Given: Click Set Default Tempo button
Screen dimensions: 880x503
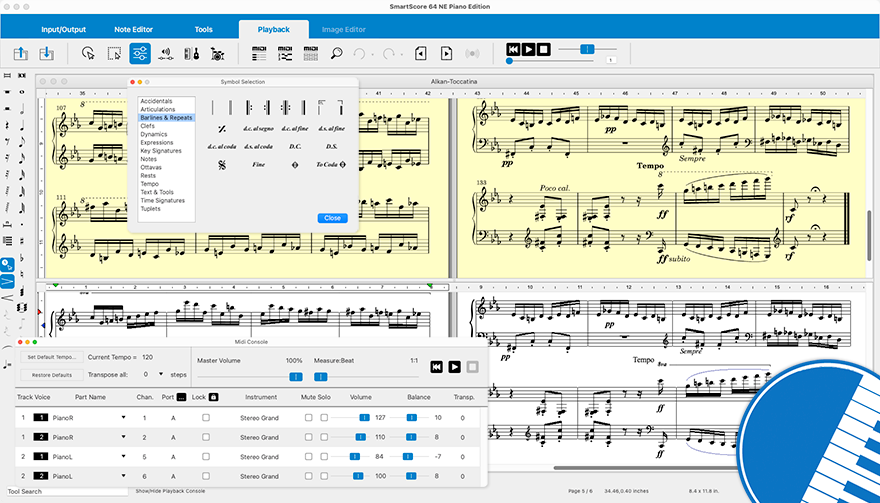Looking at the screenshot, I should 52,357.
